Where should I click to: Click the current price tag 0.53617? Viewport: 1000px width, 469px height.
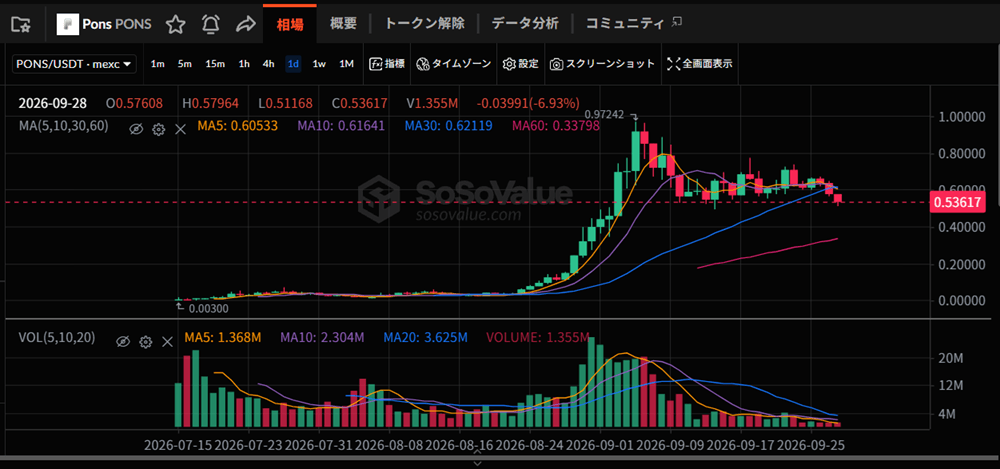click(959, 202)
